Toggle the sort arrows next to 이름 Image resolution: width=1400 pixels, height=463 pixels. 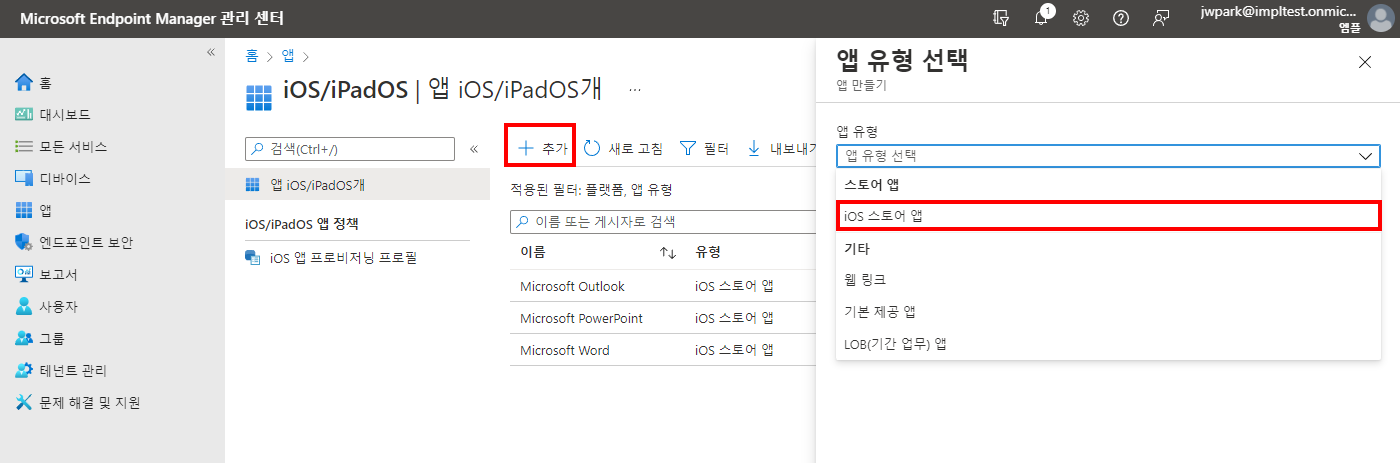coord(668,253)
